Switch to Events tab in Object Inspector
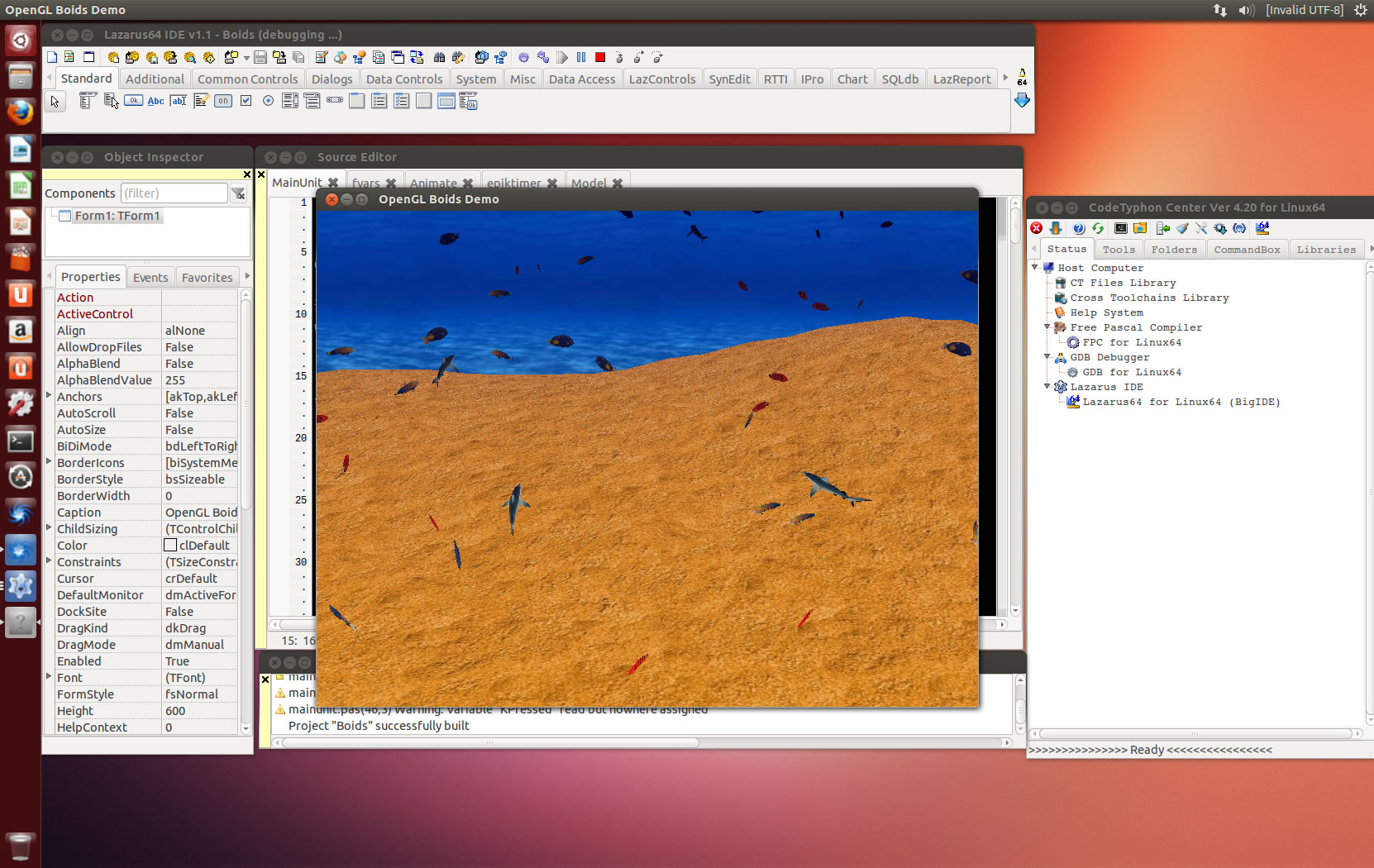Viewport: 1374px width, 868px height. 150,278
